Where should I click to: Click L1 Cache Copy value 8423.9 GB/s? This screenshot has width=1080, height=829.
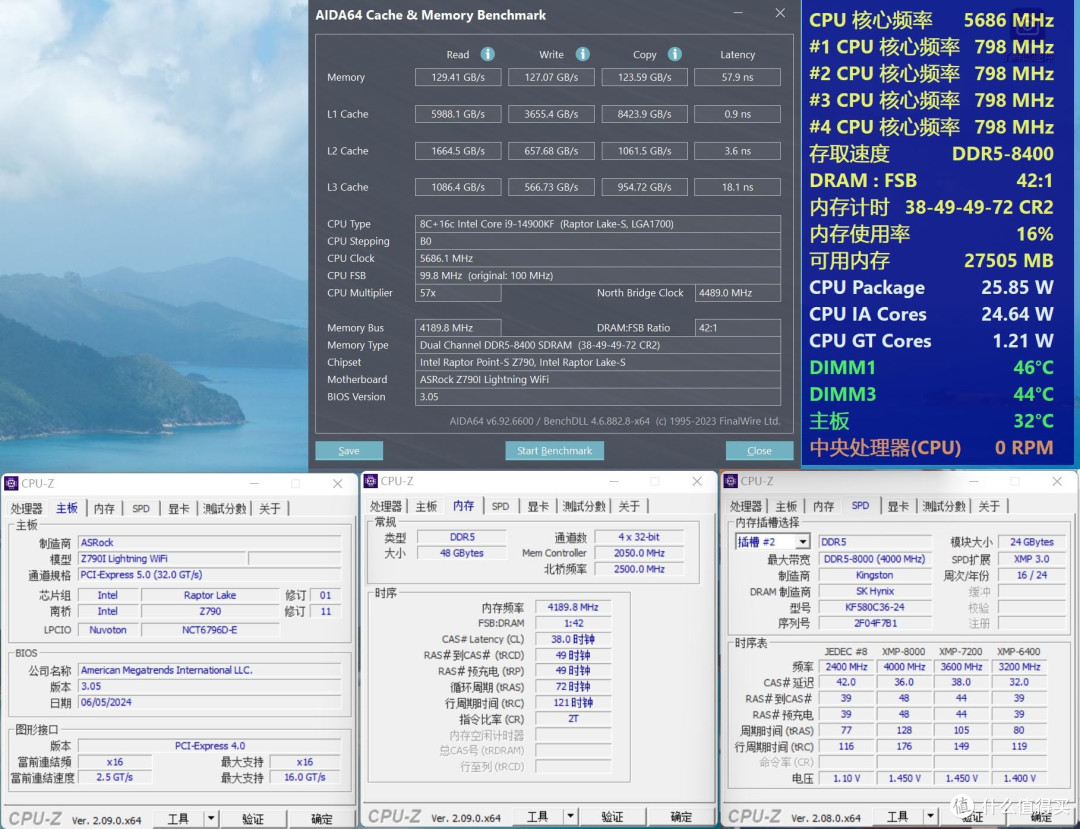pyautogui.click(x=644, y=114)
